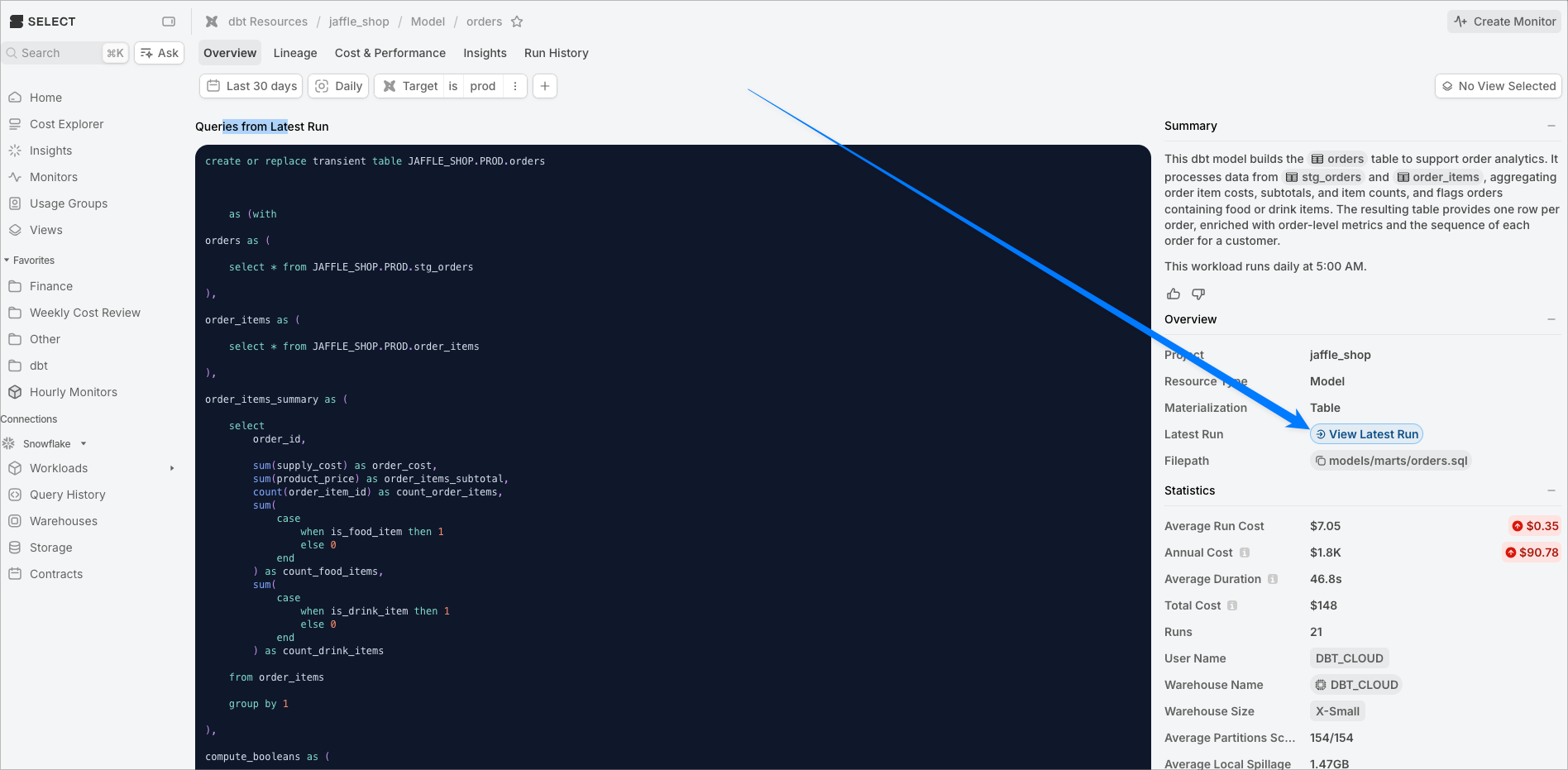Screen dimensions: 1568x770
Task: Star the orders model as favorite
Action: pyautogui.click(x=517, y=22)
